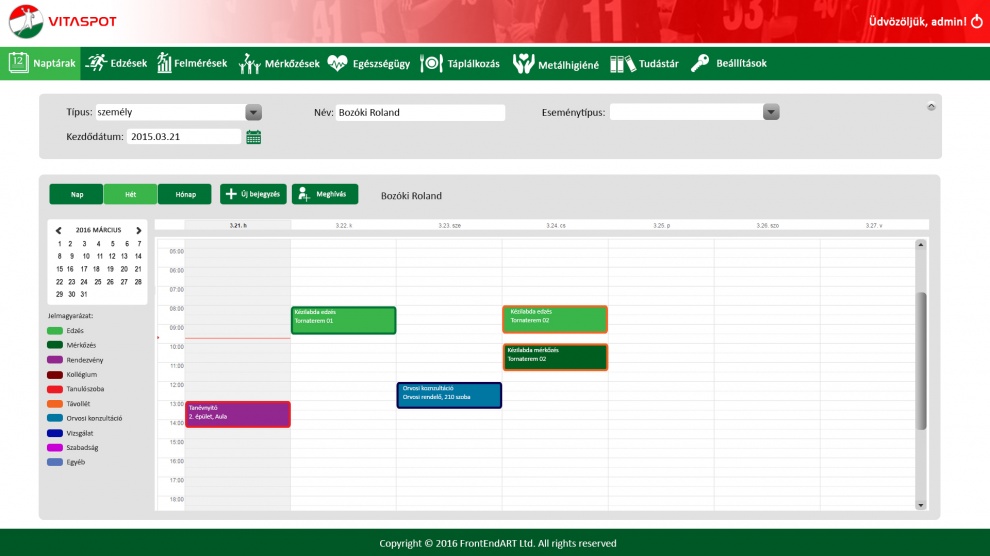Expand the Típus dropdown
The image size is (990, 556).
pyautogui.click(x=254, y=113)
